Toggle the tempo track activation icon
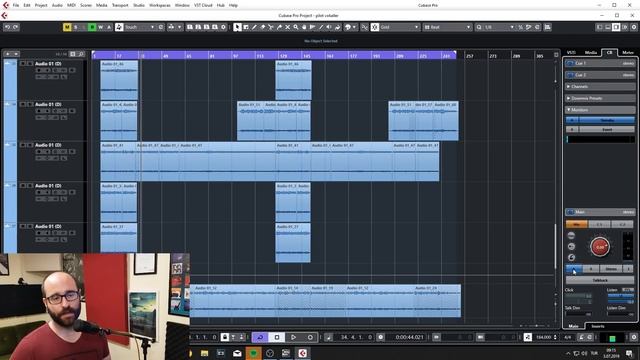This screenshot has height=360, width=640. tap(528, 337)
